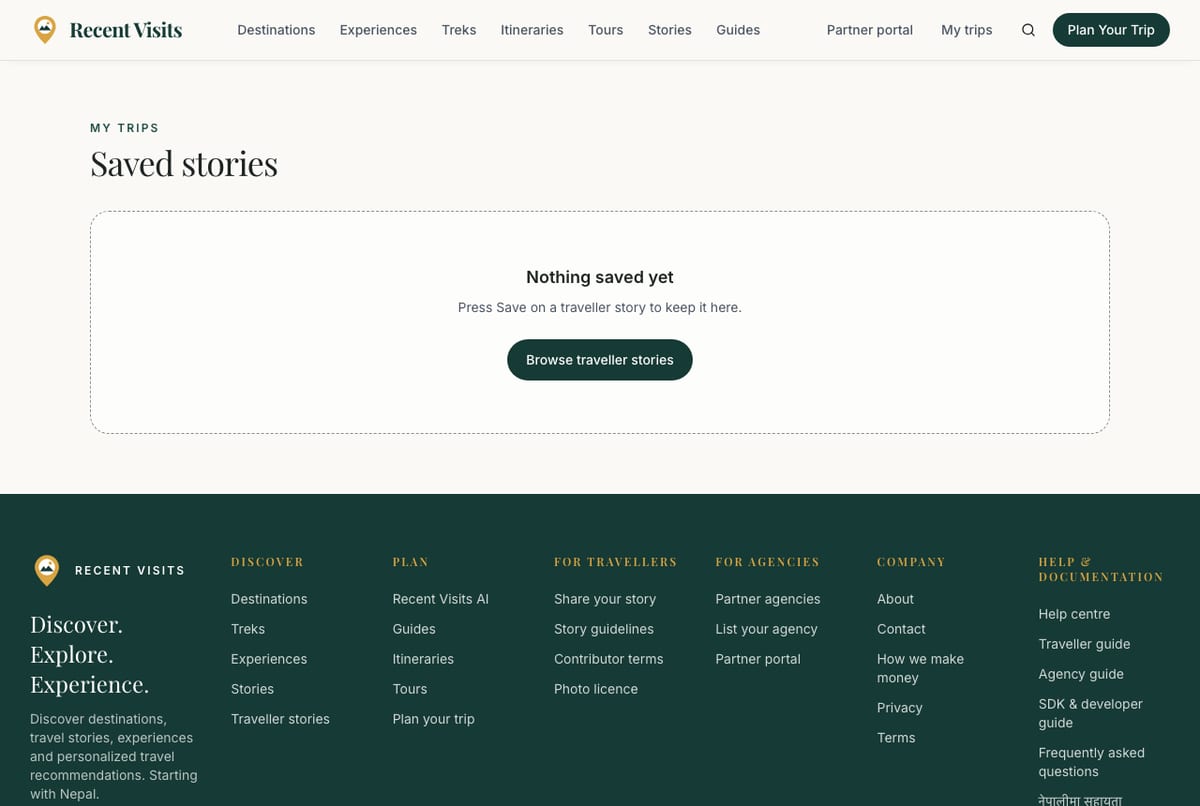
Task: Open footer Tours link under Plan
Action: coord(410,689)
